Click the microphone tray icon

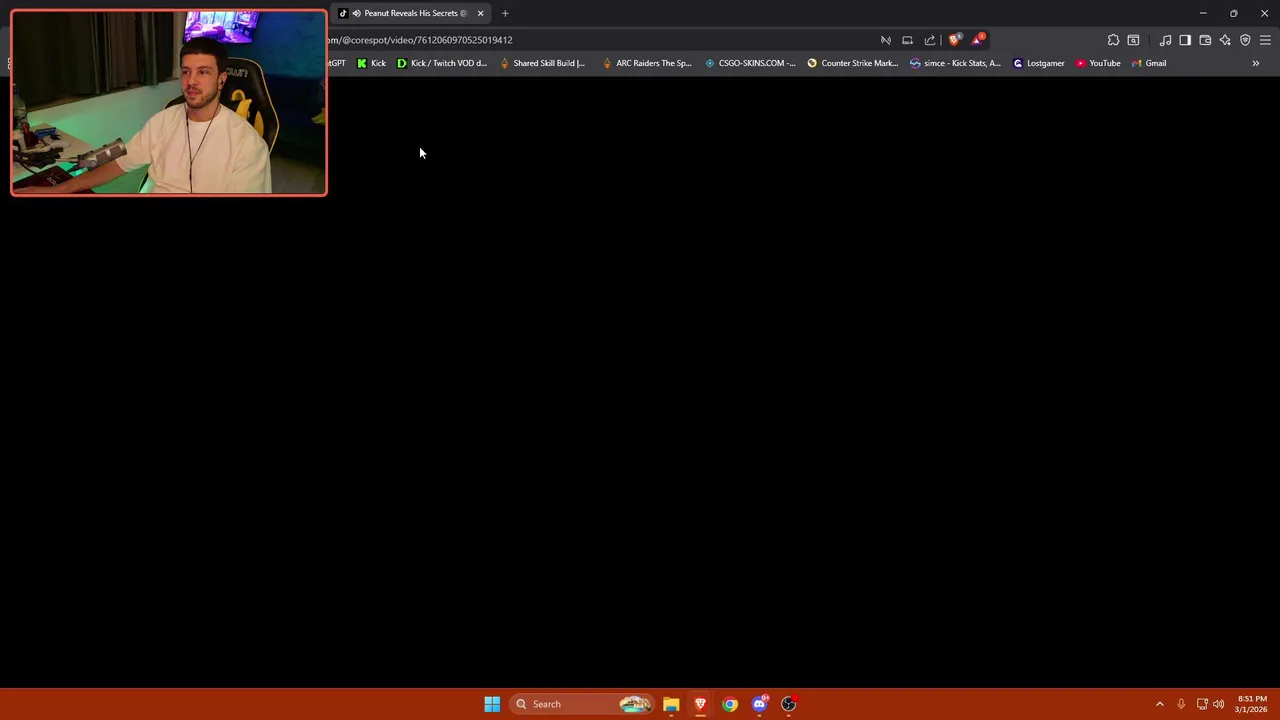click(1181, 704)
